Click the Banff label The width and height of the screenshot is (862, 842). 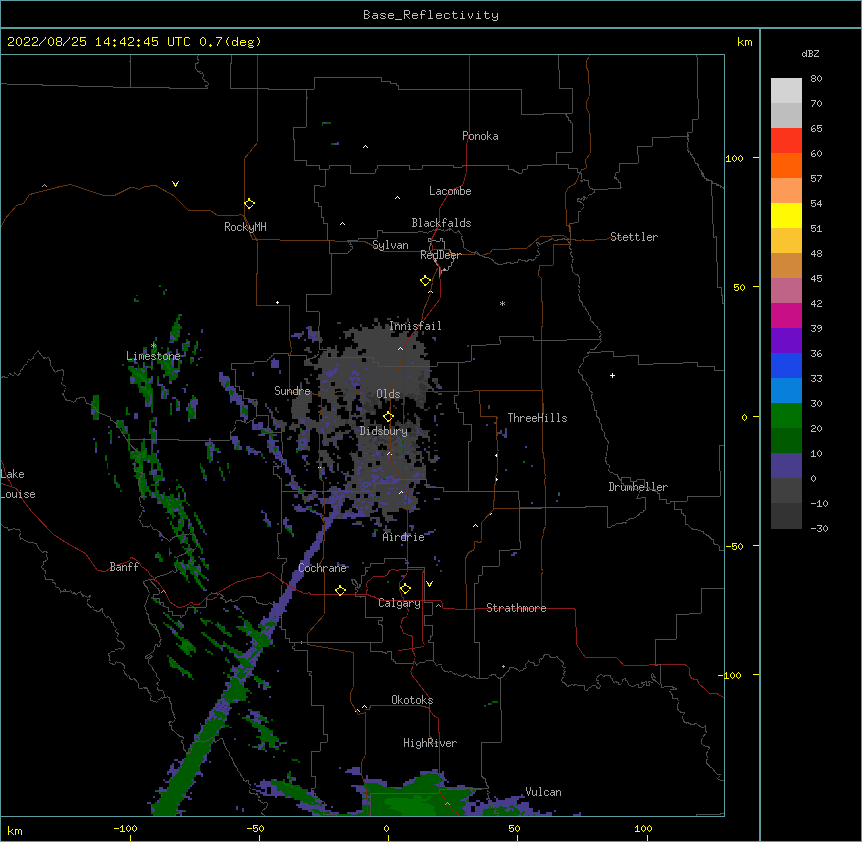click(124, 567)
